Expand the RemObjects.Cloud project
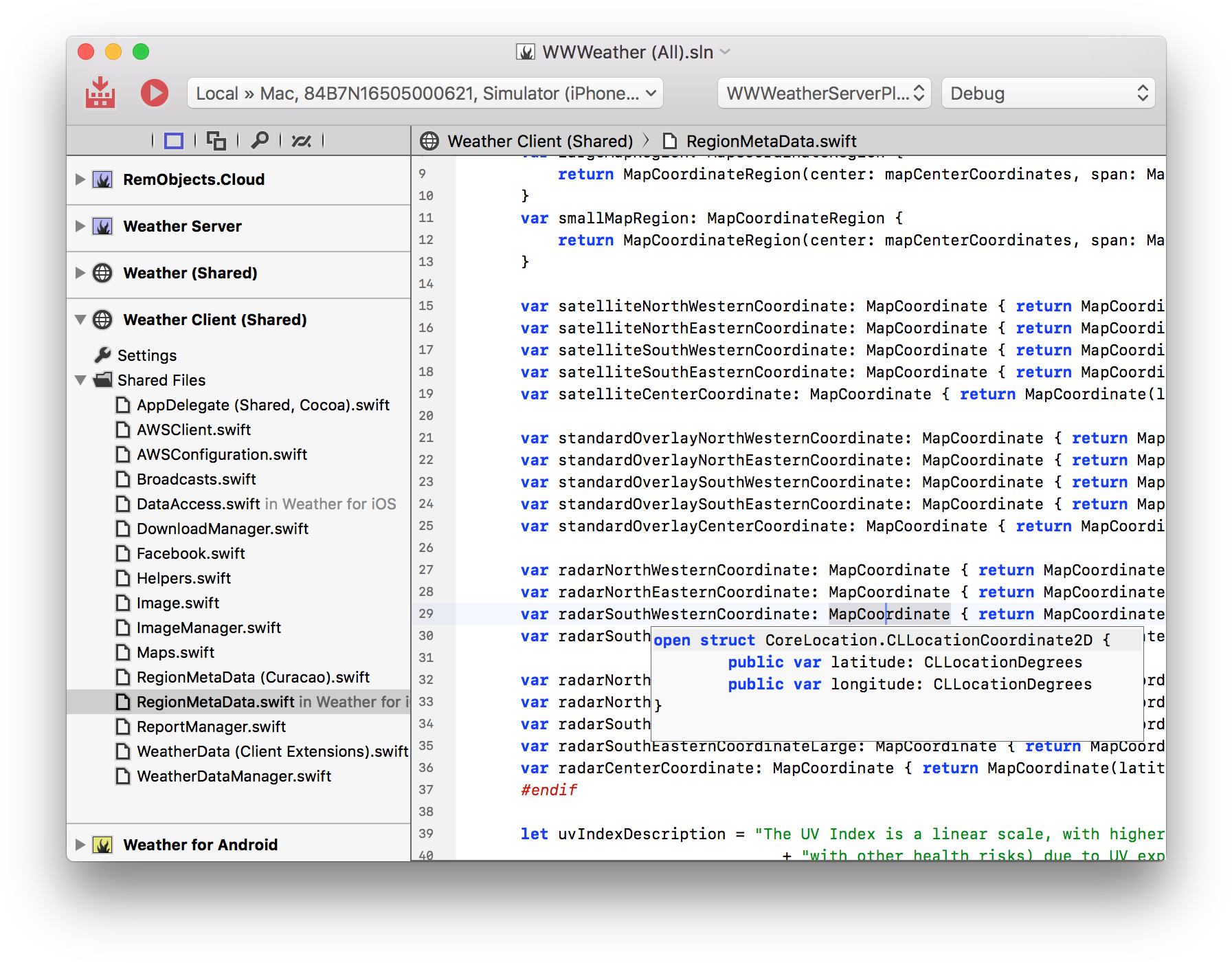Image resolution: width=1232 pixels, height=963 pixels. click(x=80, y=179)
